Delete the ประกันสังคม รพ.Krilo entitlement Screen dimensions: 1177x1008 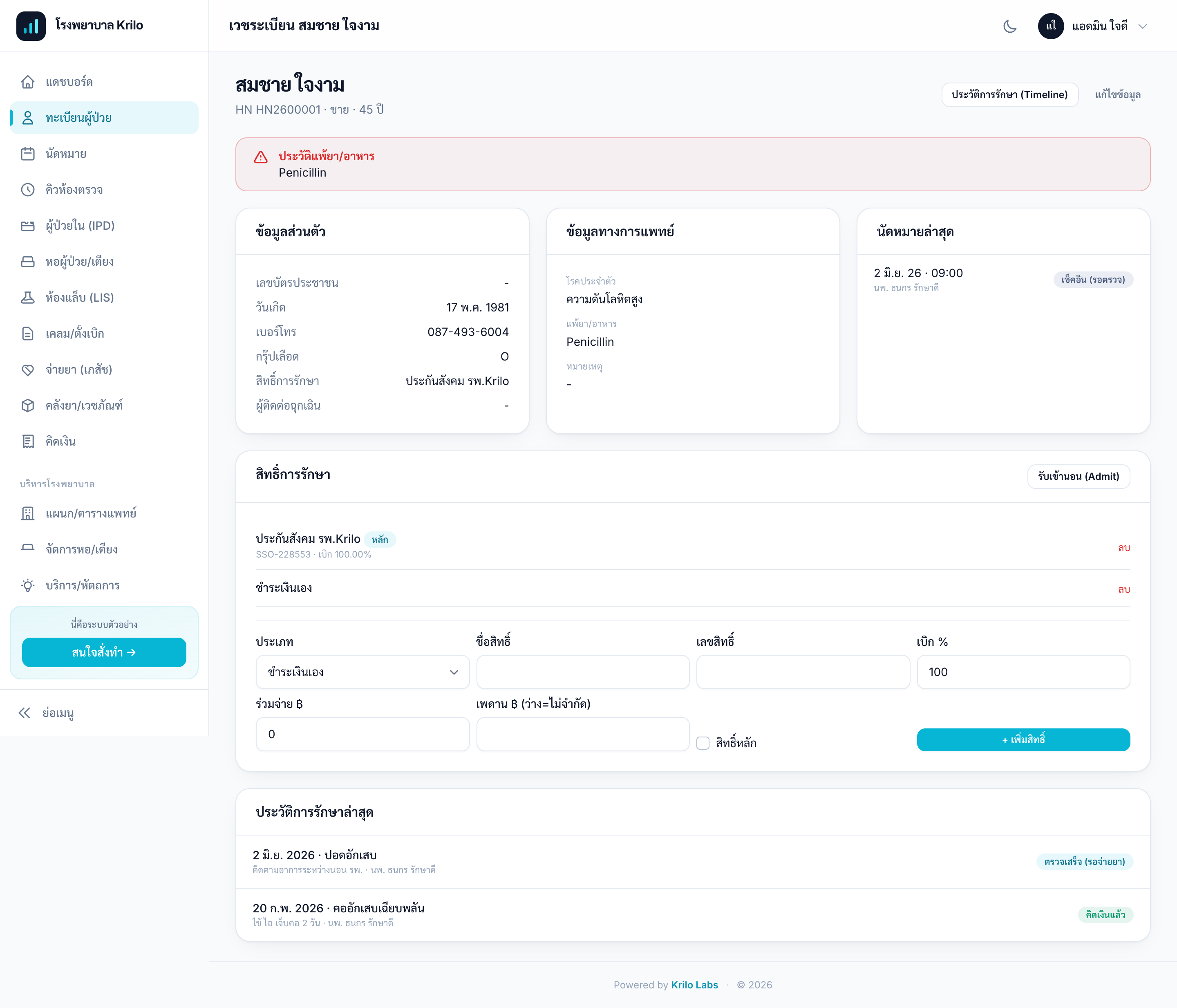tap(1123, 547)
